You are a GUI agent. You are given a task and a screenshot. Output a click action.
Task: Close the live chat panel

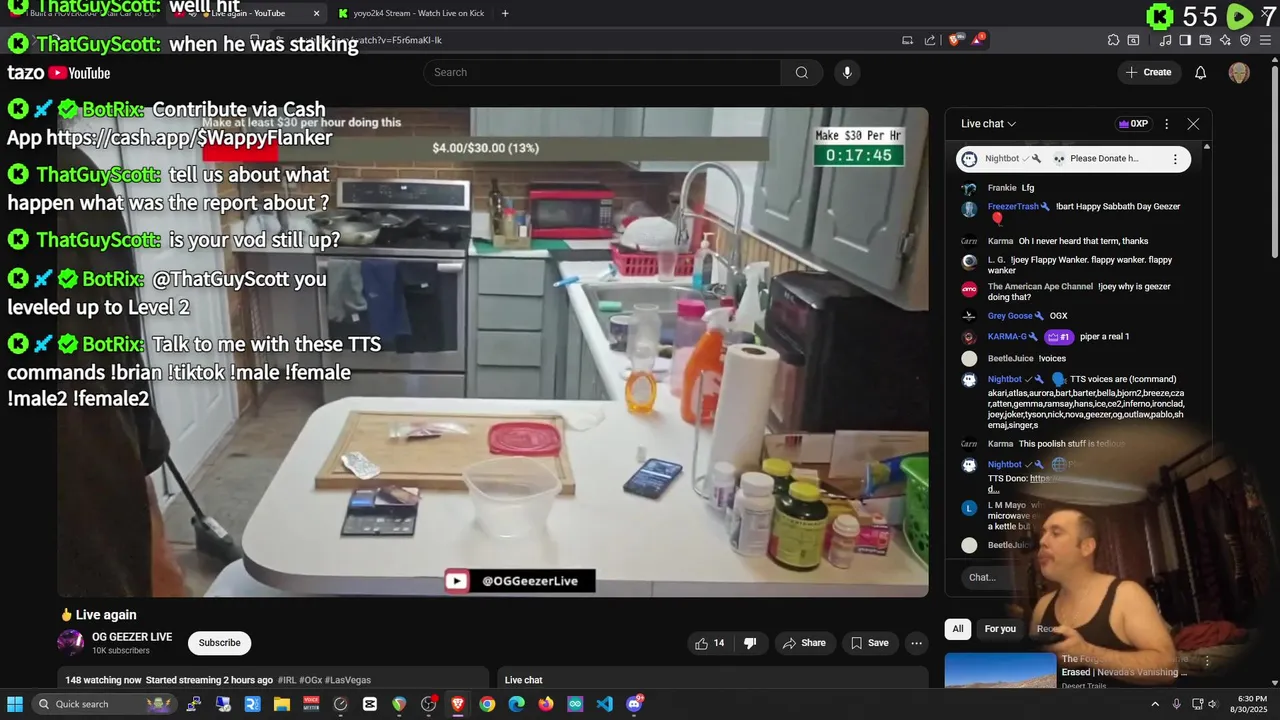(x=1193, y=124)
